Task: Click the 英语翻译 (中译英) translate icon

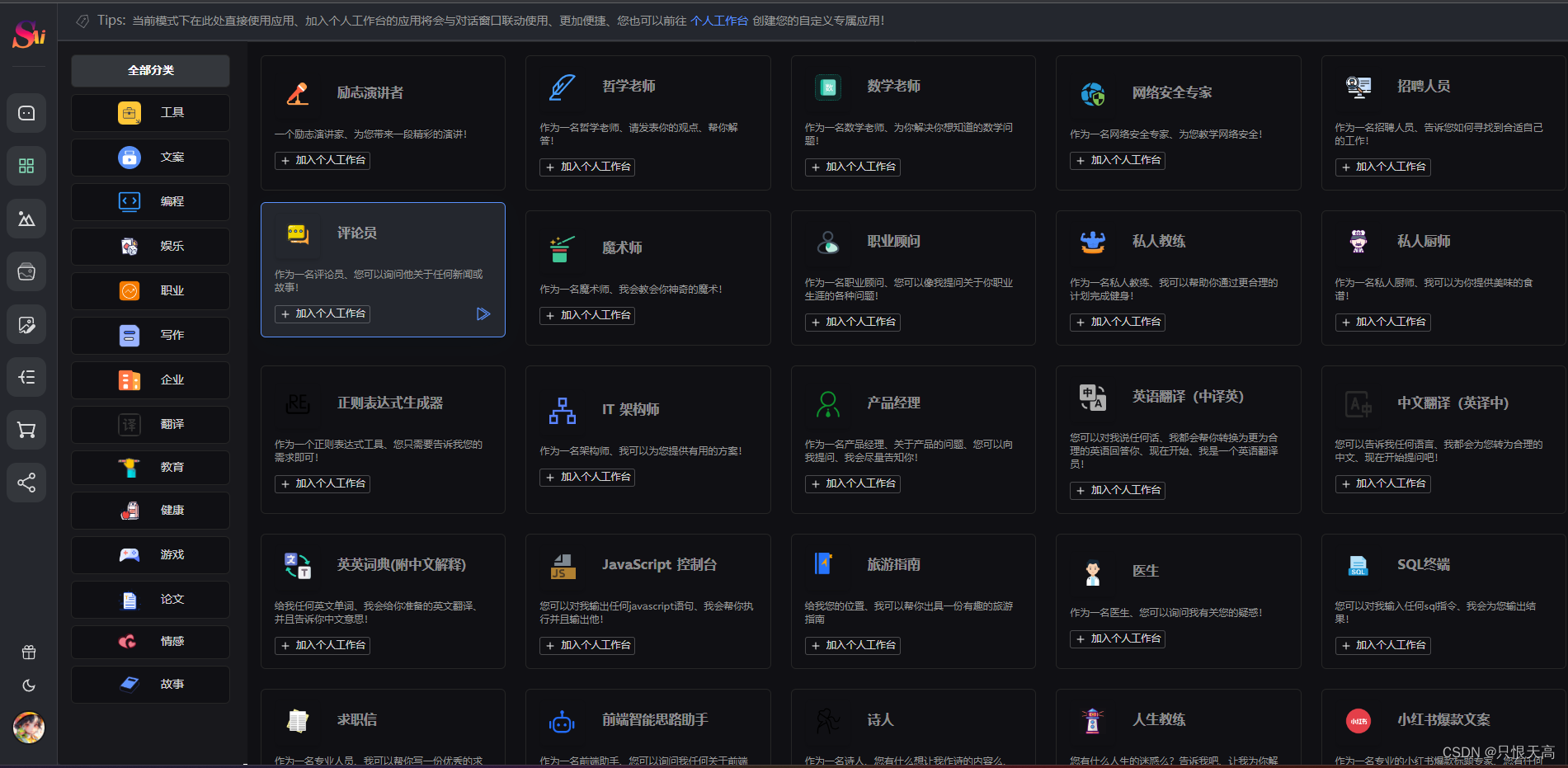Action: [x=1093, y=397]
